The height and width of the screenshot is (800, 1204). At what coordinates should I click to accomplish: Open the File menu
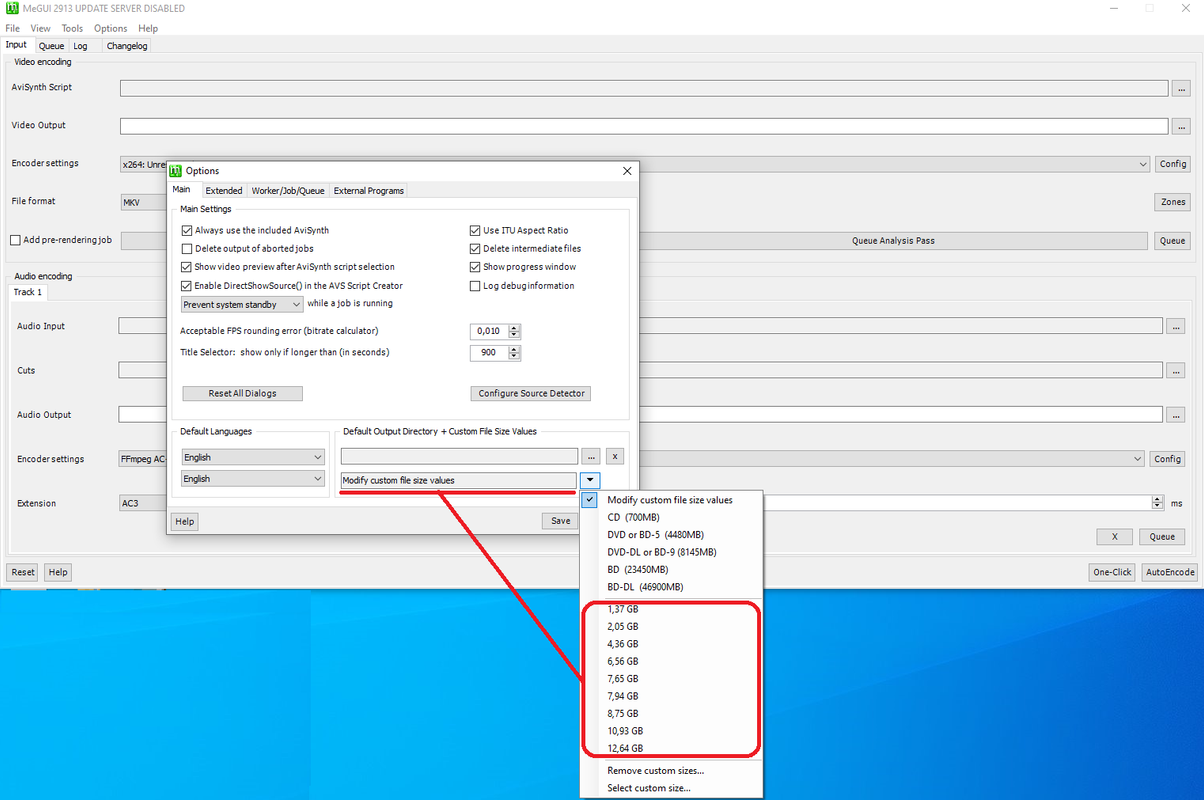13,29
